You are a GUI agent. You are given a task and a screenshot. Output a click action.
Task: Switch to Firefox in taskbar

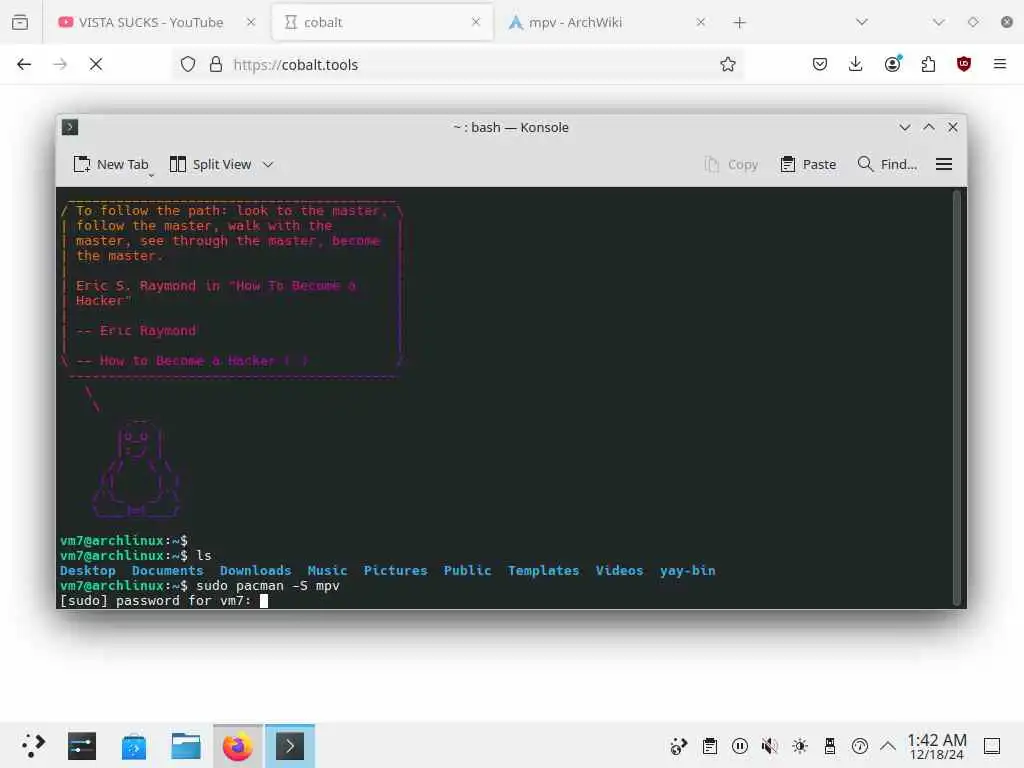click(238, 746)
